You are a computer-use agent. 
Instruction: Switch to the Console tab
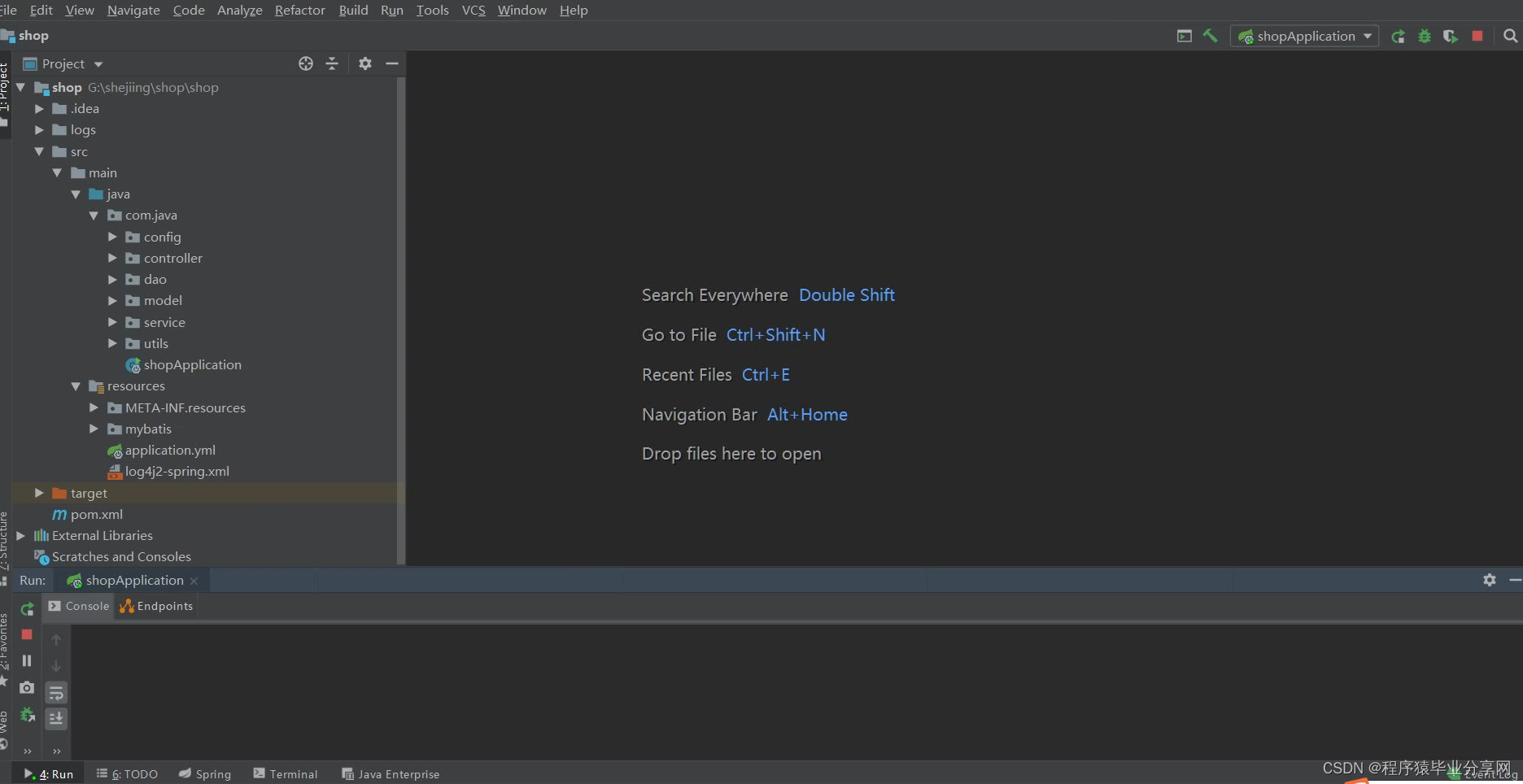pos(79,606)
